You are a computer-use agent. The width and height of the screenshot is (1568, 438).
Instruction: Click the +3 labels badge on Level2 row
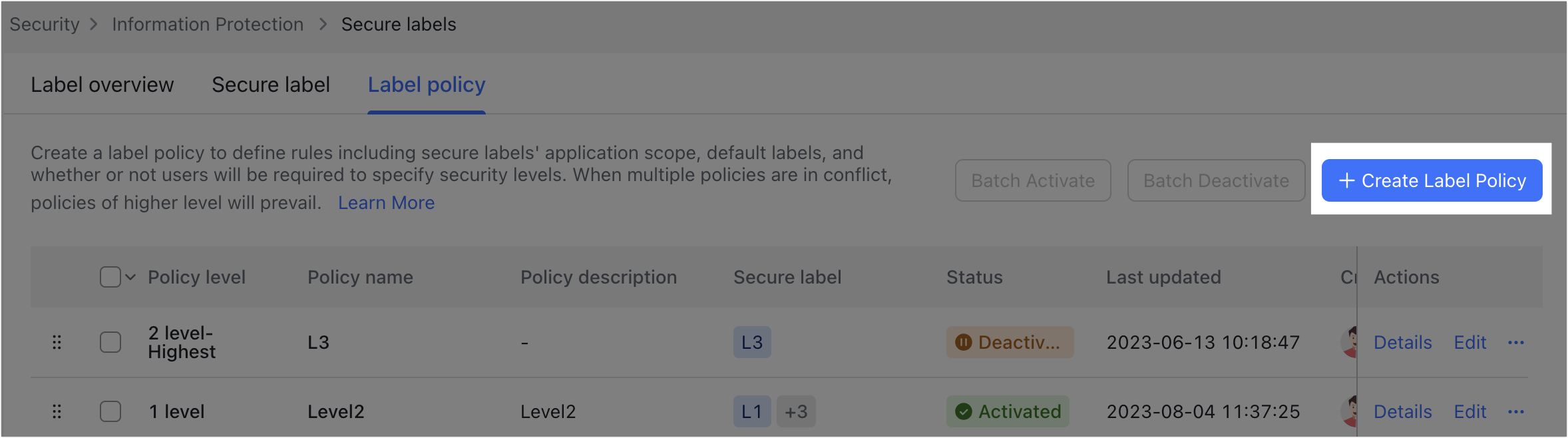pyautogui.click(x=796, y=411)
